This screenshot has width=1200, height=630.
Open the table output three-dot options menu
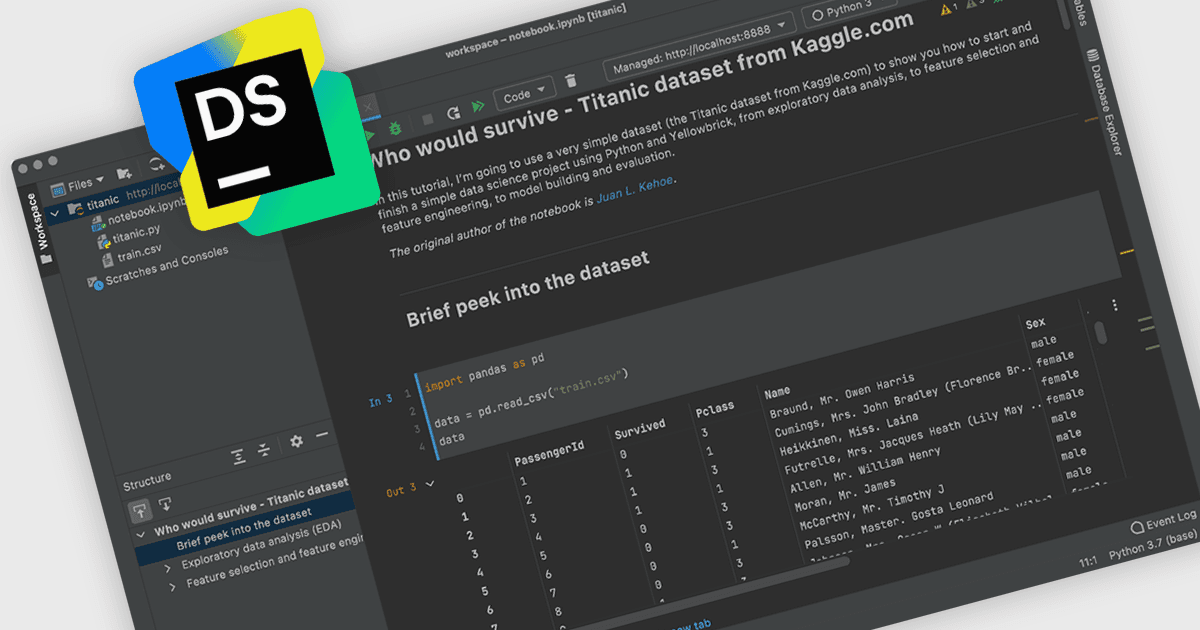[1115, 305]
